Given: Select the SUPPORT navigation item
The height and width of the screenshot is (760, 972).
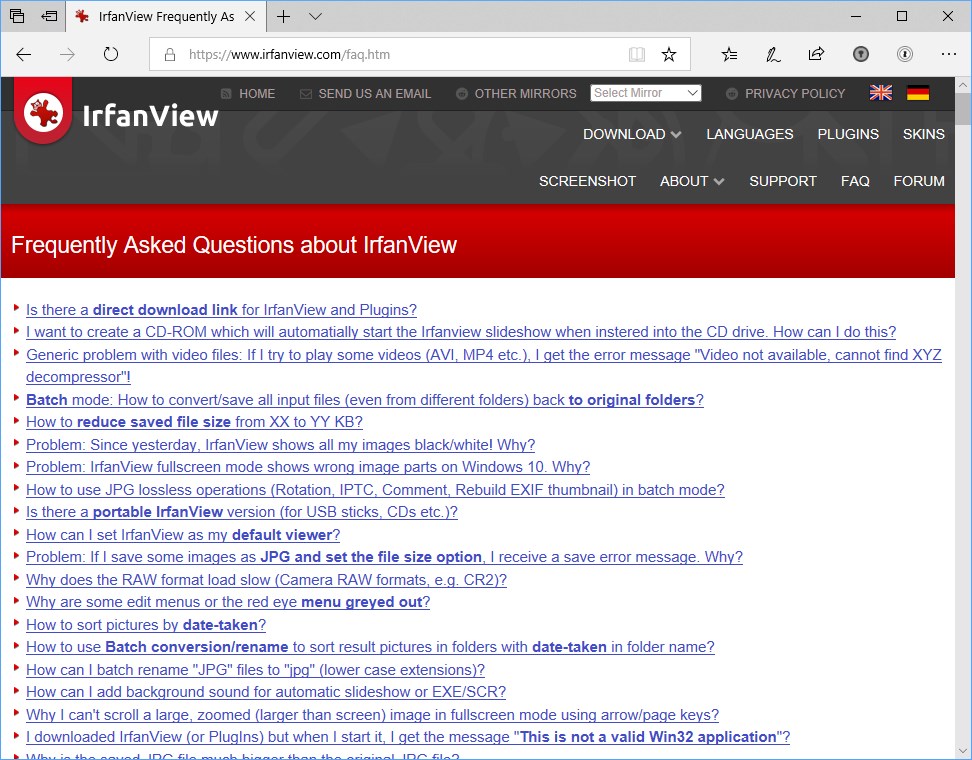Looking at the screenshot, I should 783,182.
